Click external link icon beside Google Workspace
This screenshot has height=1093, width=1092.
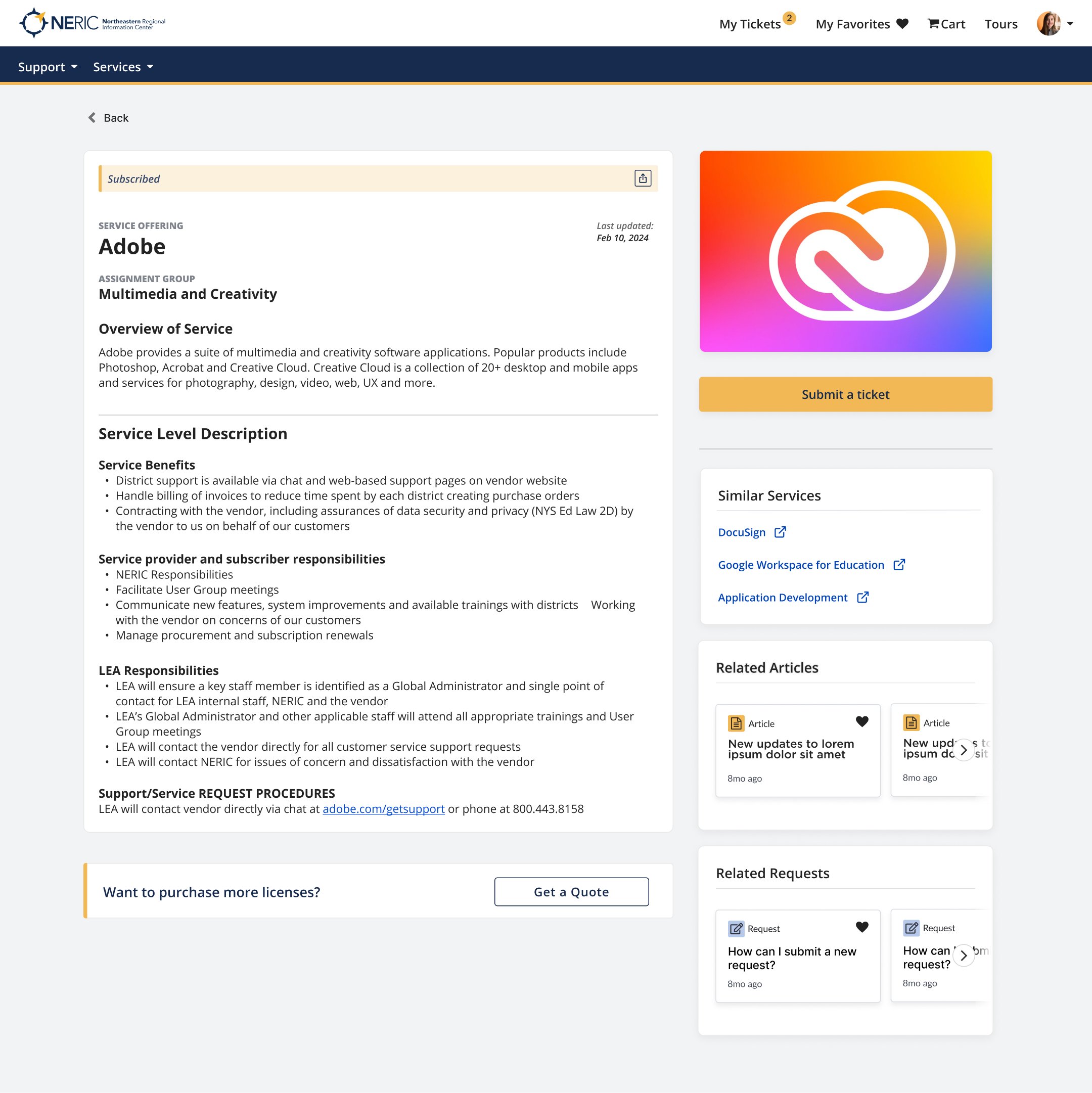[x=898, y=565]
